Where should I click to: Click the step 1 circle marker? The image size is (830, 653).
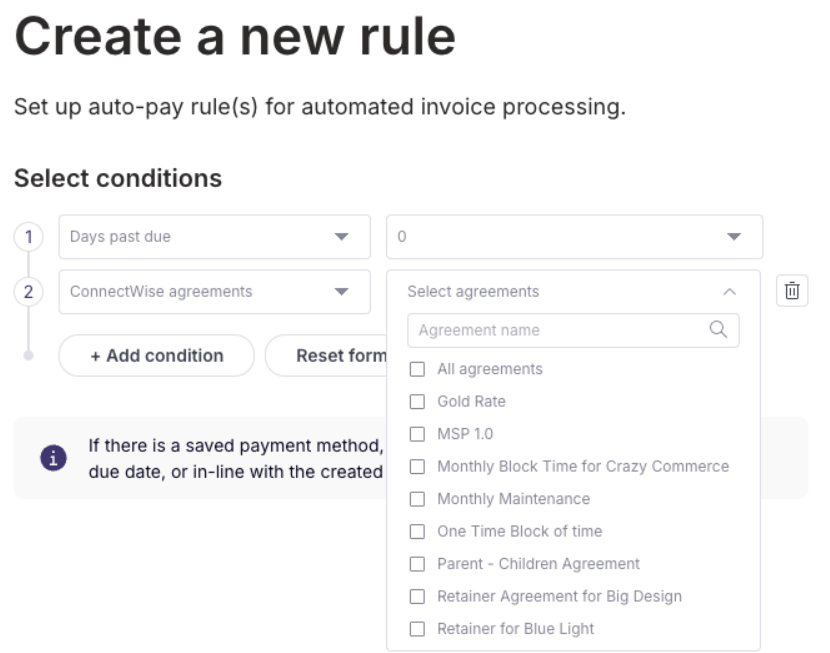pyautogui.click(x=28, y=237)
